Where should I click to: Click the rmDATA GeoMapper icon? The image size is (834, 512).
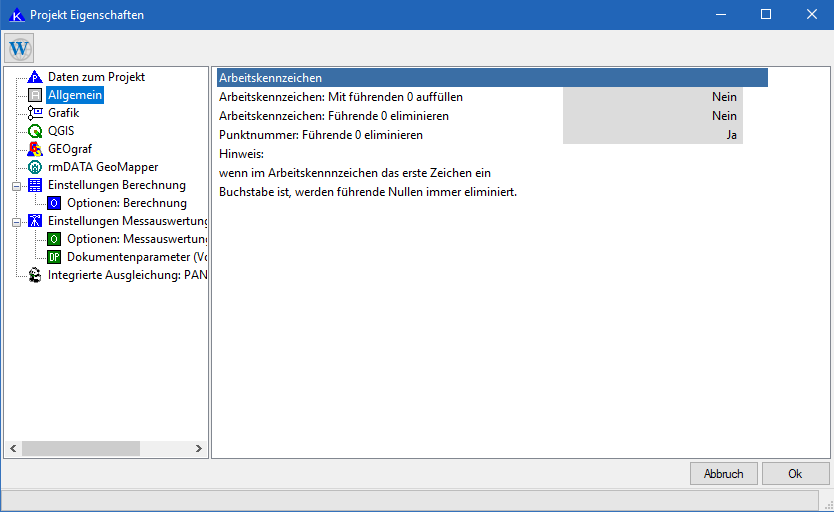point(35,167)
